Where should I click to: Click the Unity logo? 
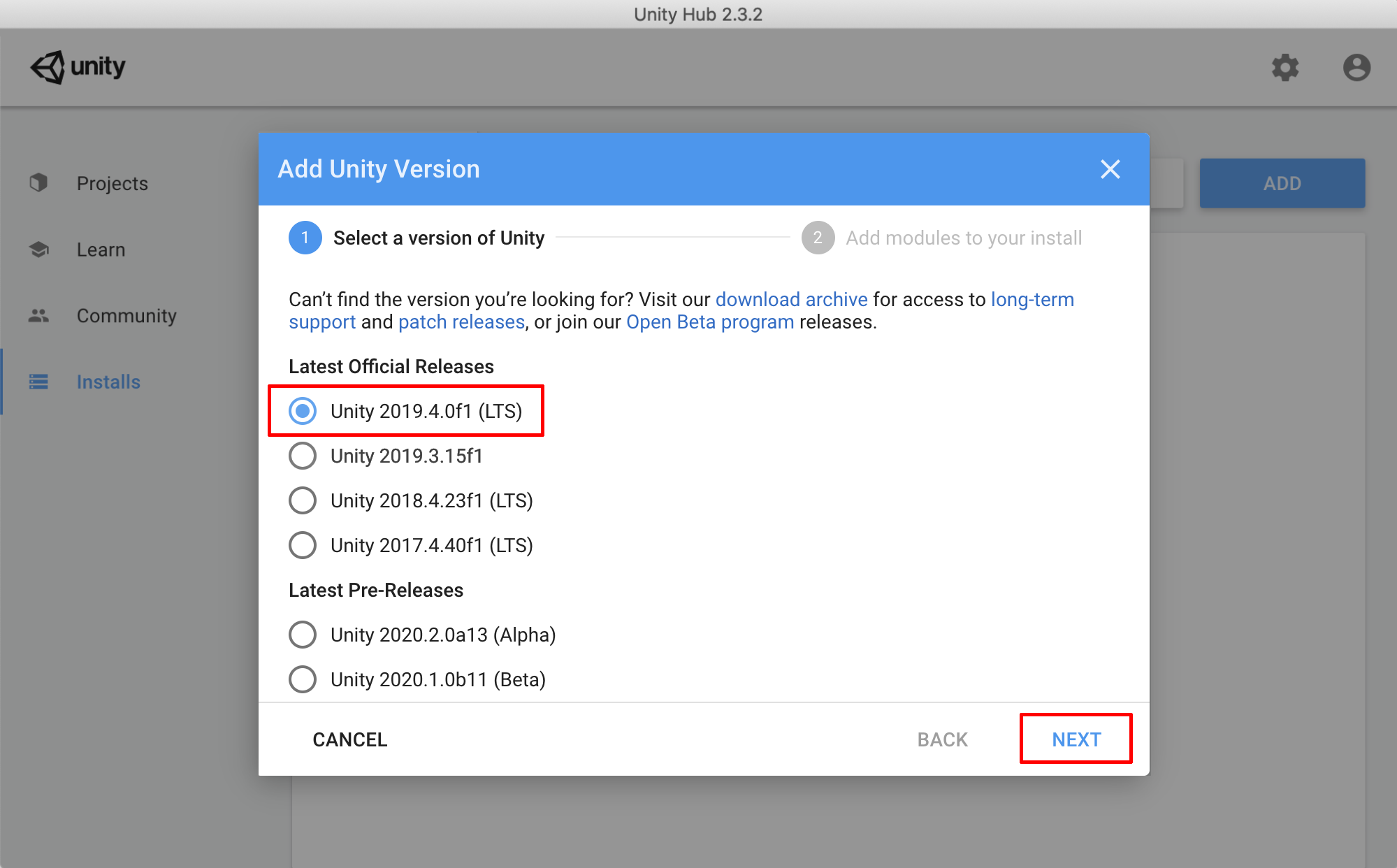coord(78,67)
